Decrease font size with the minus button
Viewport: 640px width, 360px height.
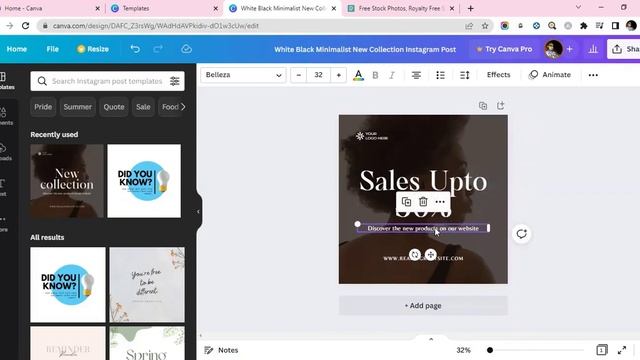pyautogui.click(x=299, y=75)
